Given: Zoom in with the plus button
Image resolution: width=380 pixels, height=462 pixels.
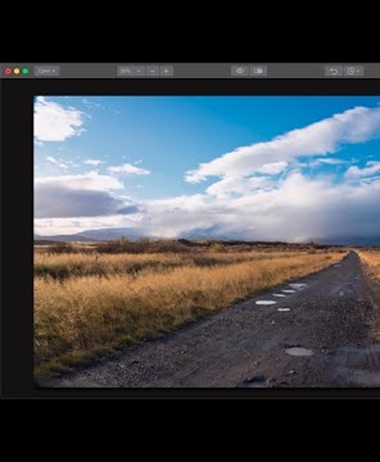Looking at the screenshot, I should click(x=166, y=71).
